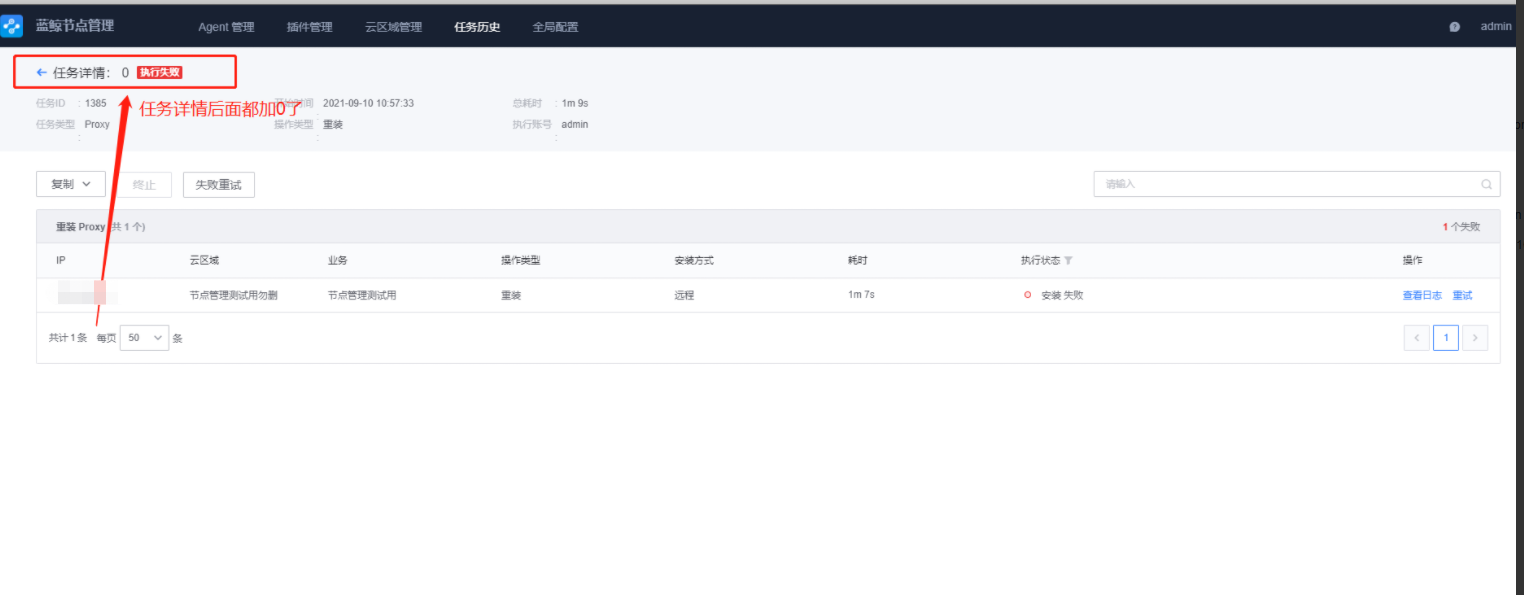Open 查看日志 for the failed row
The height and width of the screenshot is (595, 1524).
(1422, 296)
